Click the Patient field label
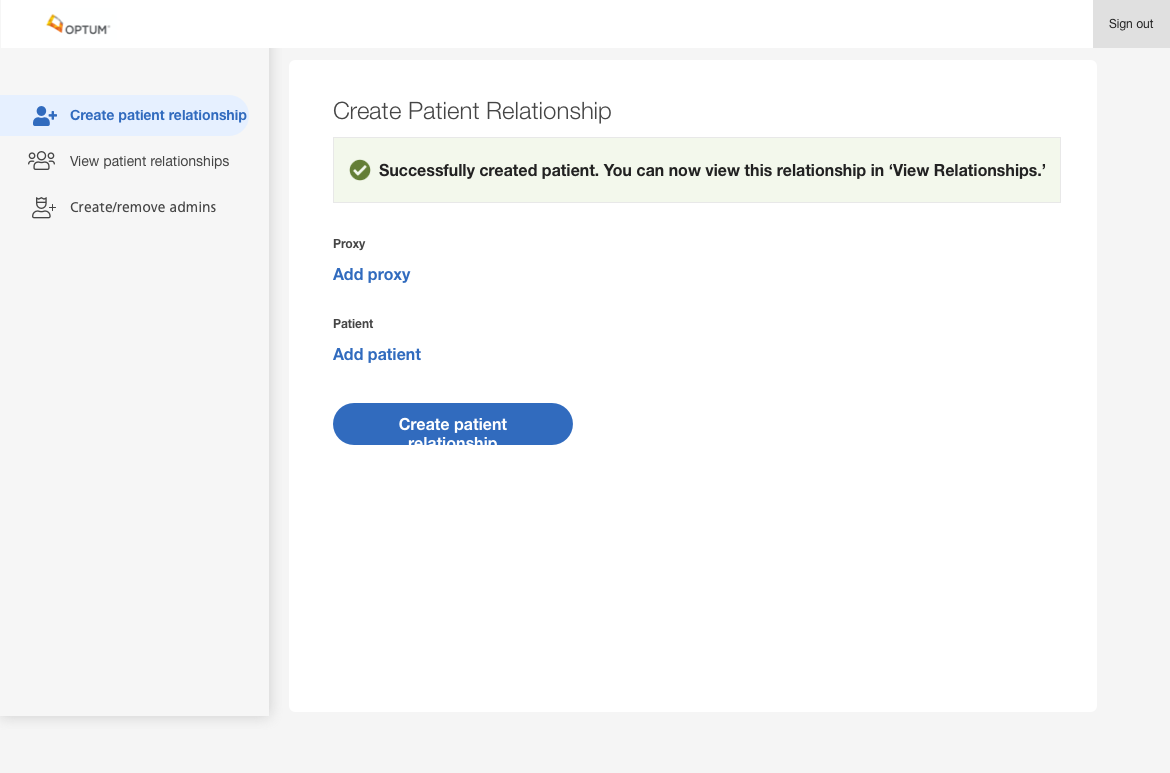 [x=353, y=324]
